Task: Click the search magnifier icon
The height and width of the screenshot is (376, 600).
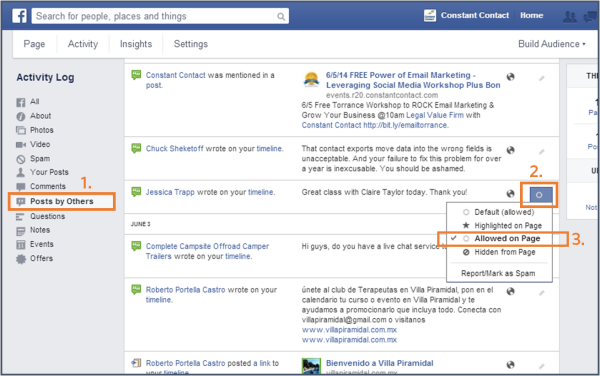Action: [x=281, y=17]
